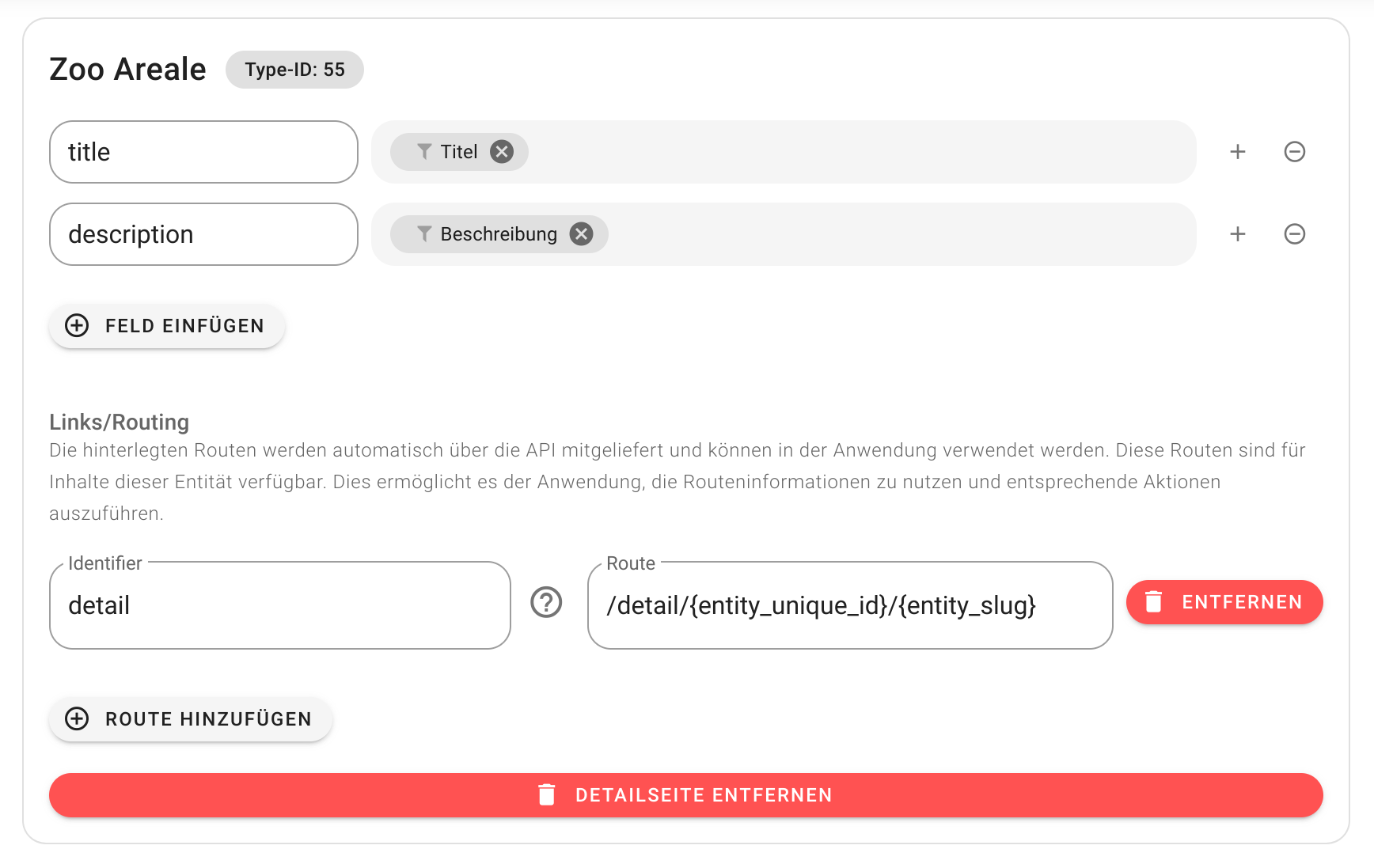
Task: Click the plus icon in the title row
Action: (x=1238, y=151)
